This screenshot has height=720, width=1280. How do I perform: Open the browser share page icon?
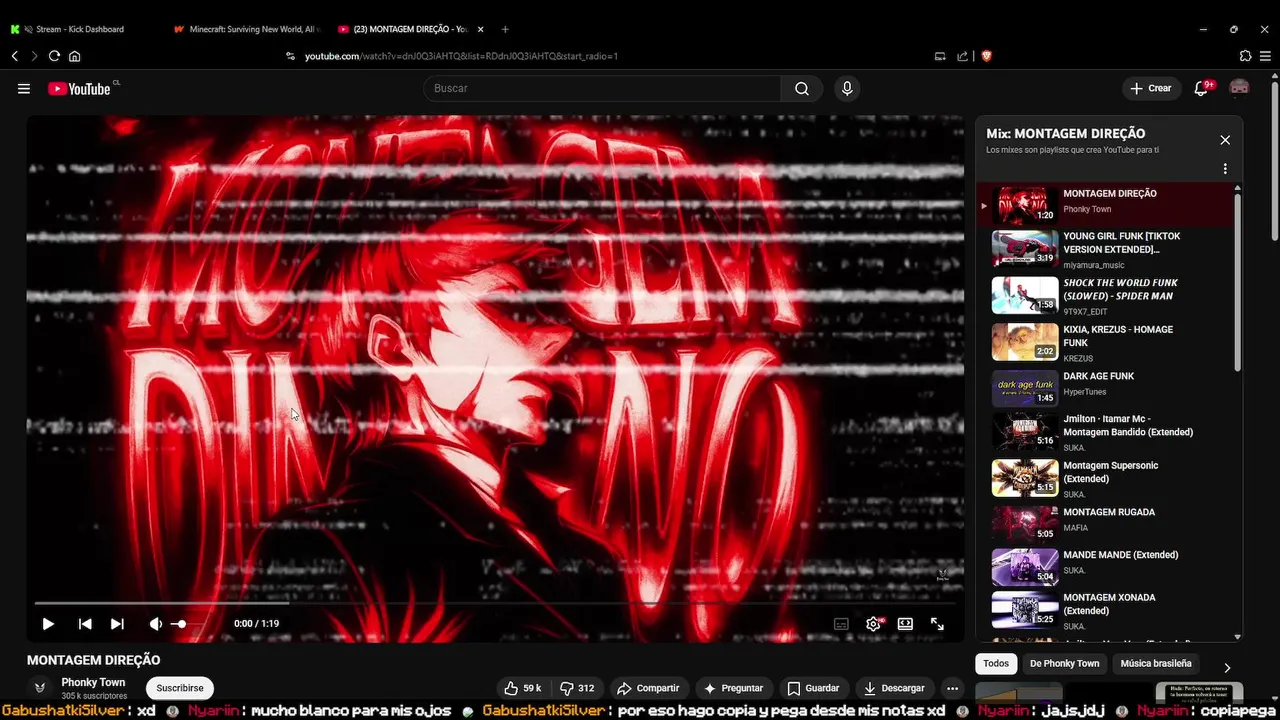pos(963,56)
